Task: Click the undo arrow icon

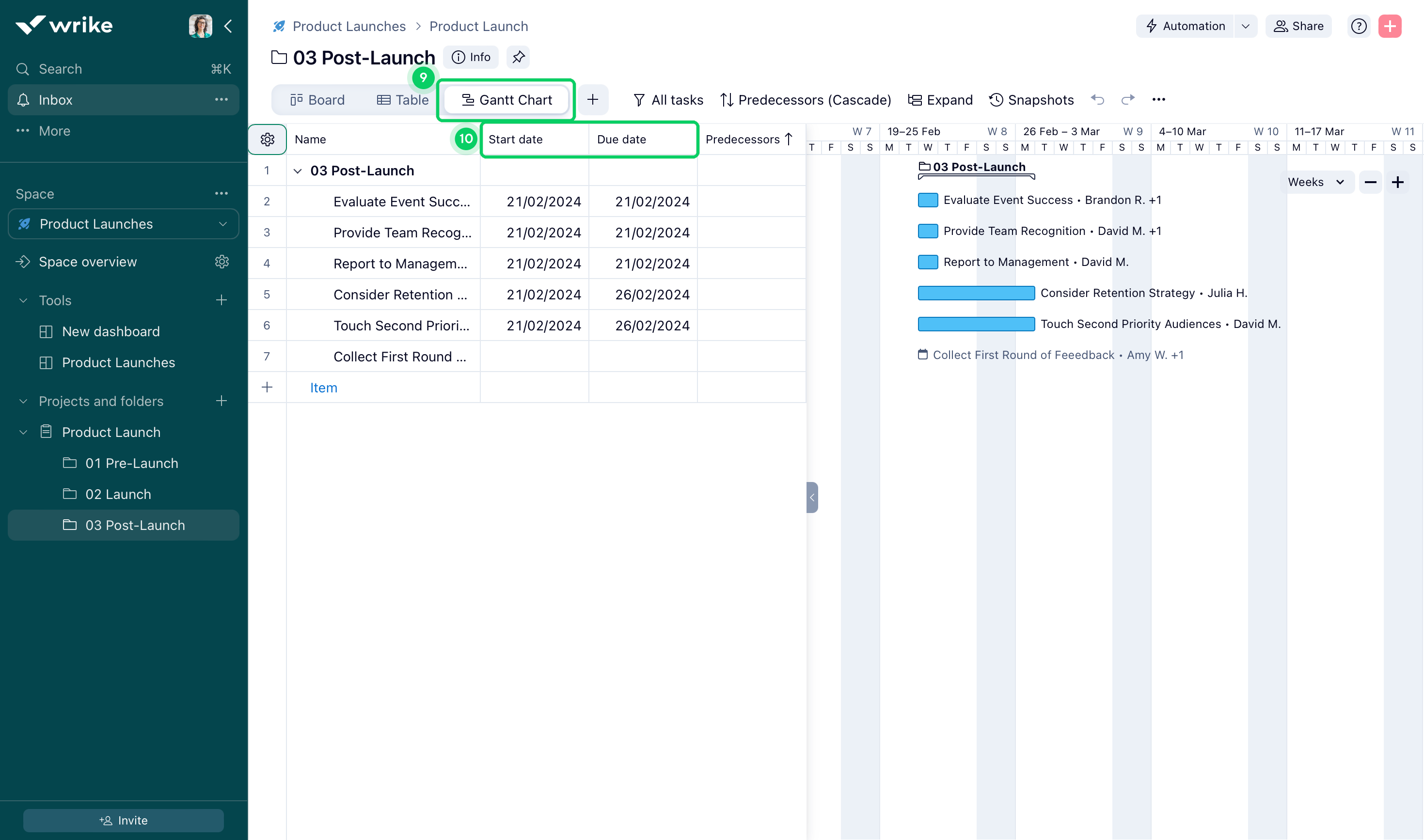Action: pyautogui.click(x=1097, y=100)
